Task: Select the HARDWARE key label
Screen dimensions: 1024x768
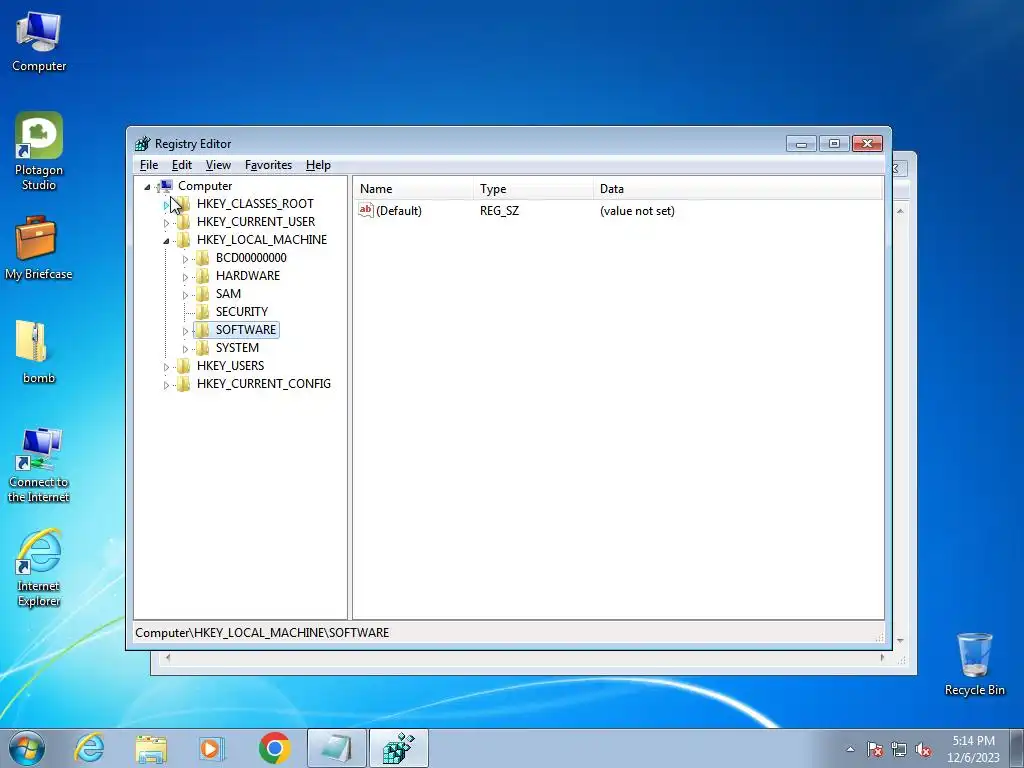Action: pyautogui.click(x=248, y=276)
